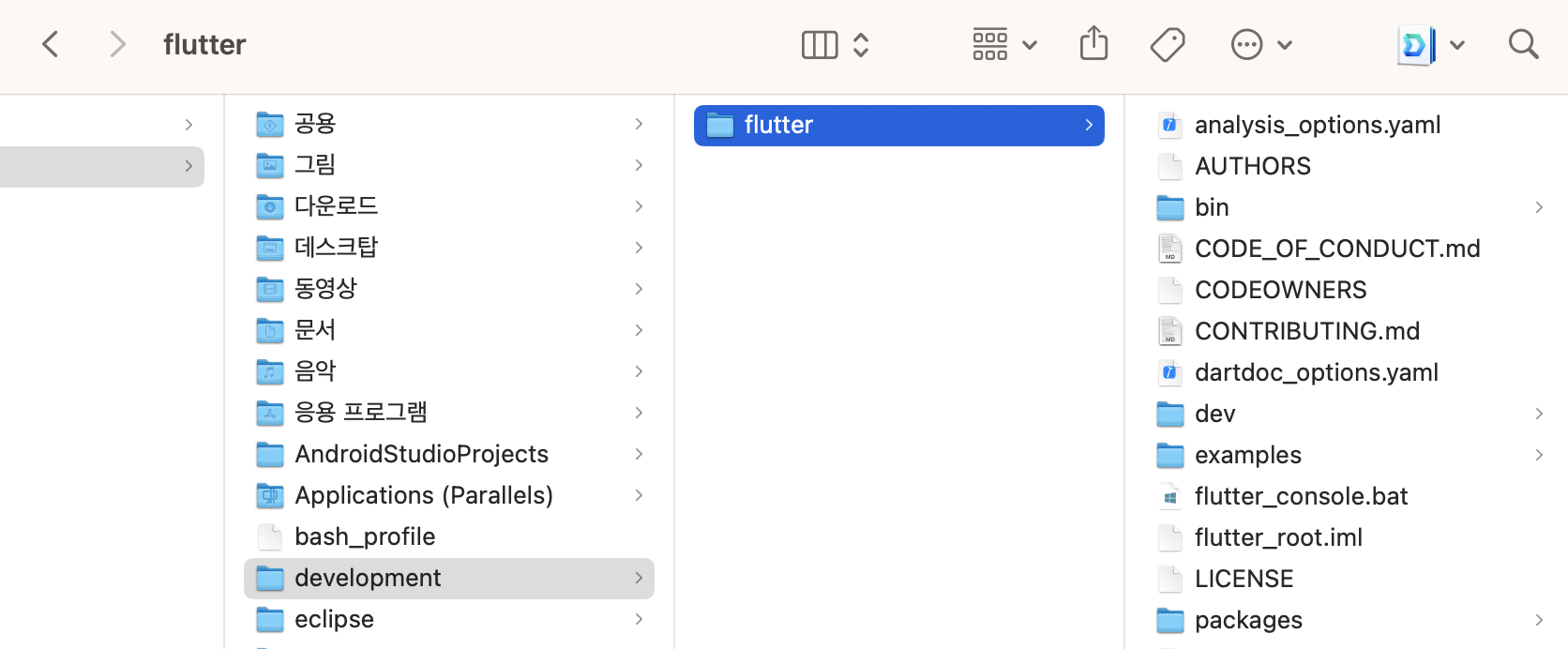The image size is (1568, 649).
Task: Expand the 공용 folder chevron
Action: 639,124
